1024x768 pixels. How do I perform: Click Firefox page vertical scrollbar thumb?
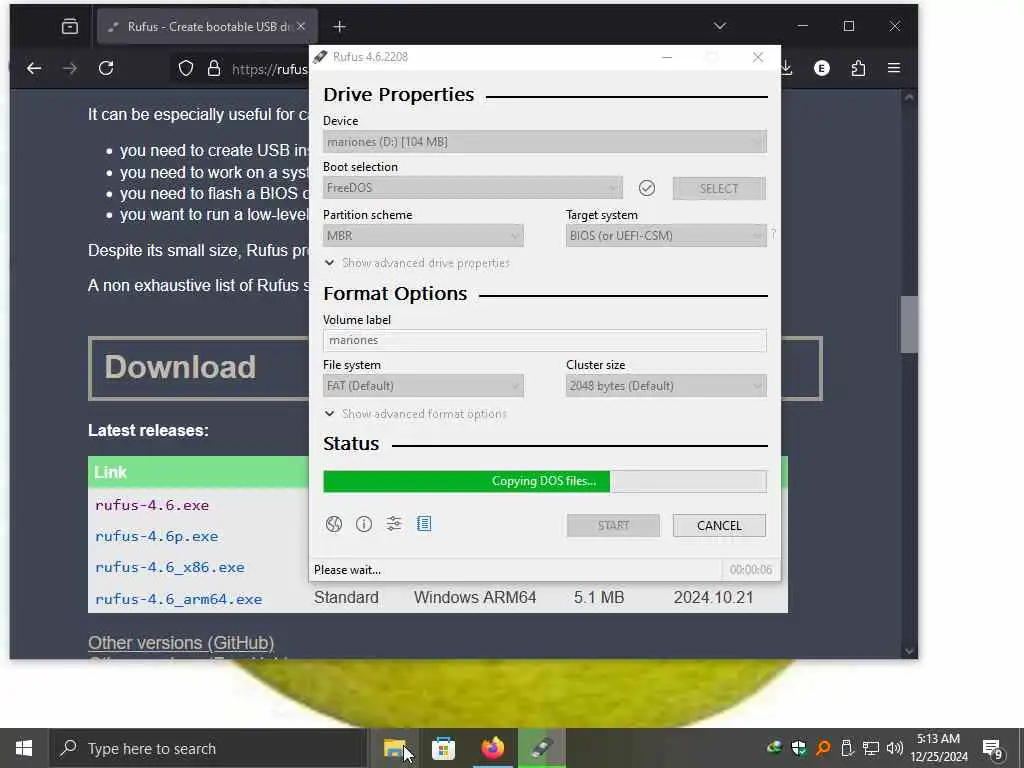coord(909,325)
